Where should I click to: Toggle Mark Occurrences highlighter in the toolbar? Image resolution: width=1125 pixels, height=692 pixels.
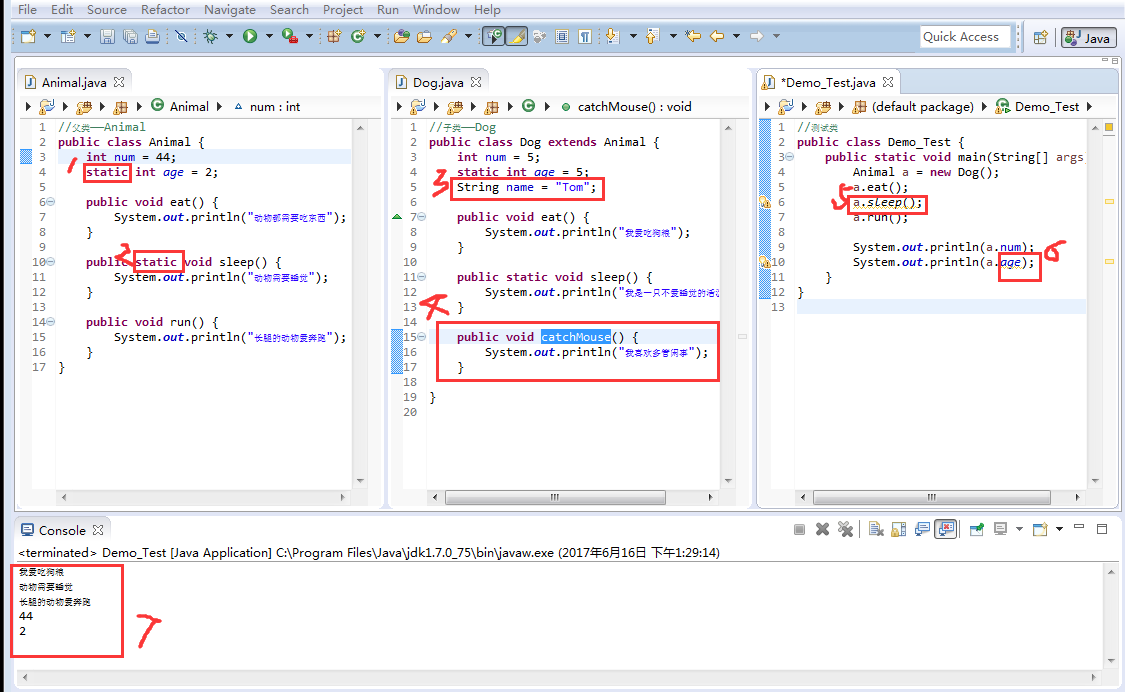tap(517, 36)
